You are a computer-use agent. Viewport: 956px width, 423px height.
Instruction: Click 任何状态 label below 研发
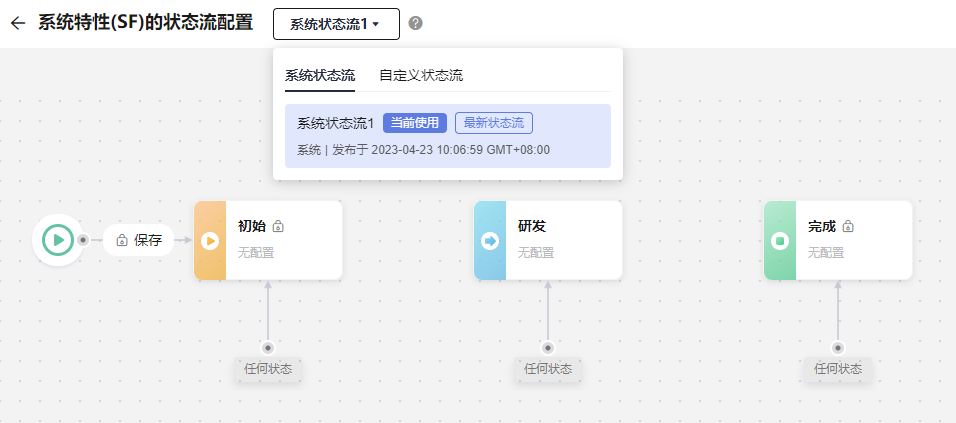(x=548, y=368)
